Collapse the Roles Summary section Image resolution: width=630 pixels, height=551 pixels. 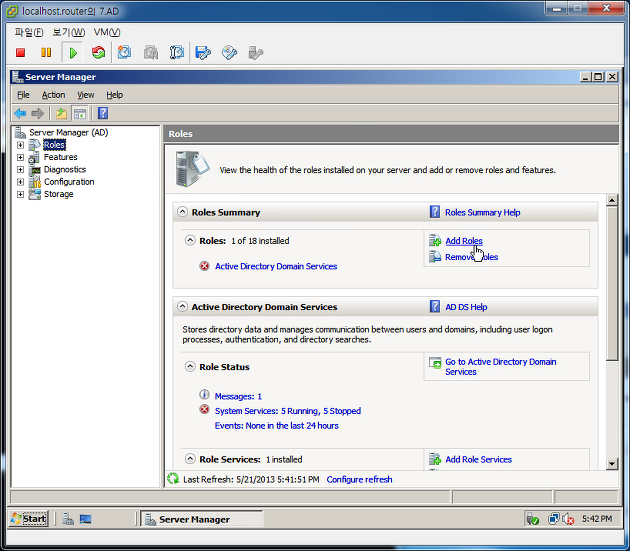(x=182, y=212)
